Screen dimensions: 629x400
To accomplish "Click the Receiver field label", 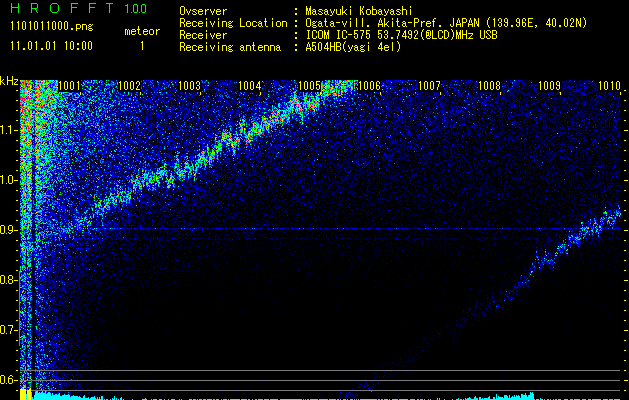I will [x=203, y=35].
